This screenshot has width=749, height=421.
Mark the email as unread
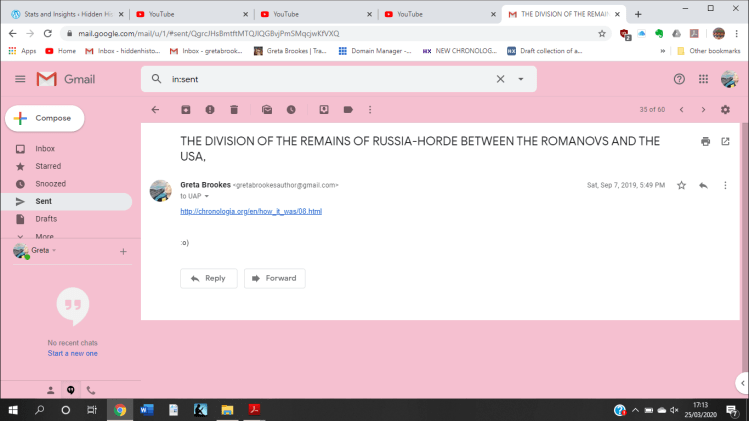(267, 109)
